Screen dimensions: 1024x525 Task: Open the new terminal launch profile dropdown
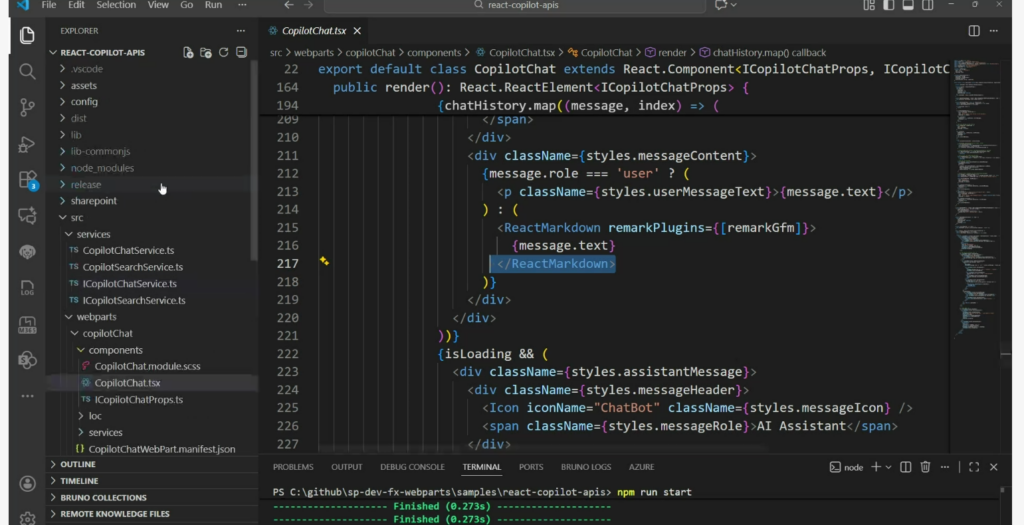click(x=888, y=467)
